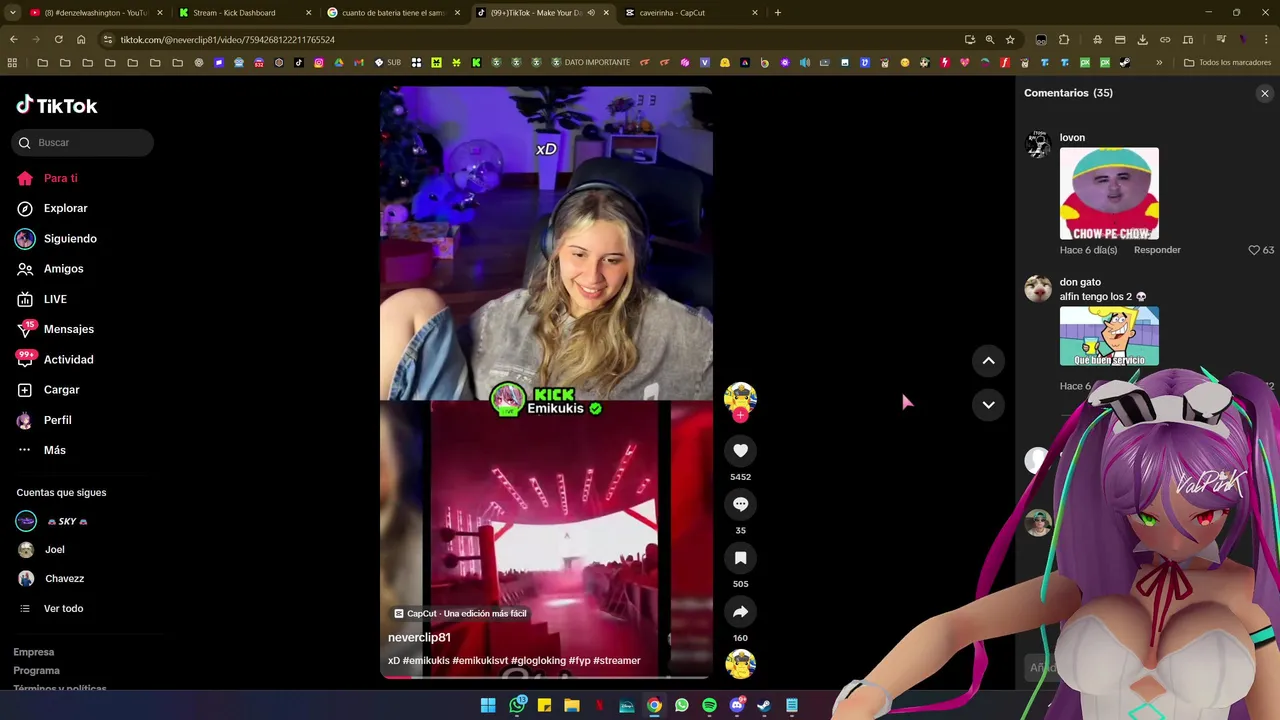Open the Windows Start menu
The width and height of the screenshot is (1280, 720).
point(488,706)
